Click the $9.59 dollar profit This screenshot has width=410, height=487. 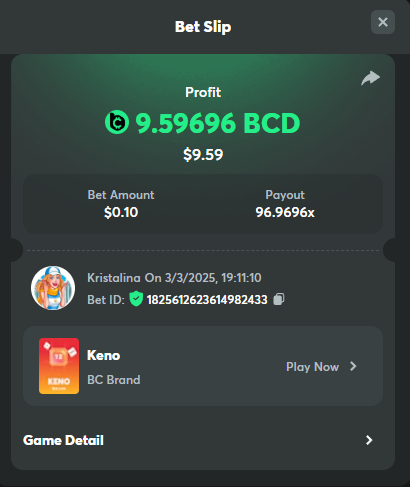tap(203, 155)
